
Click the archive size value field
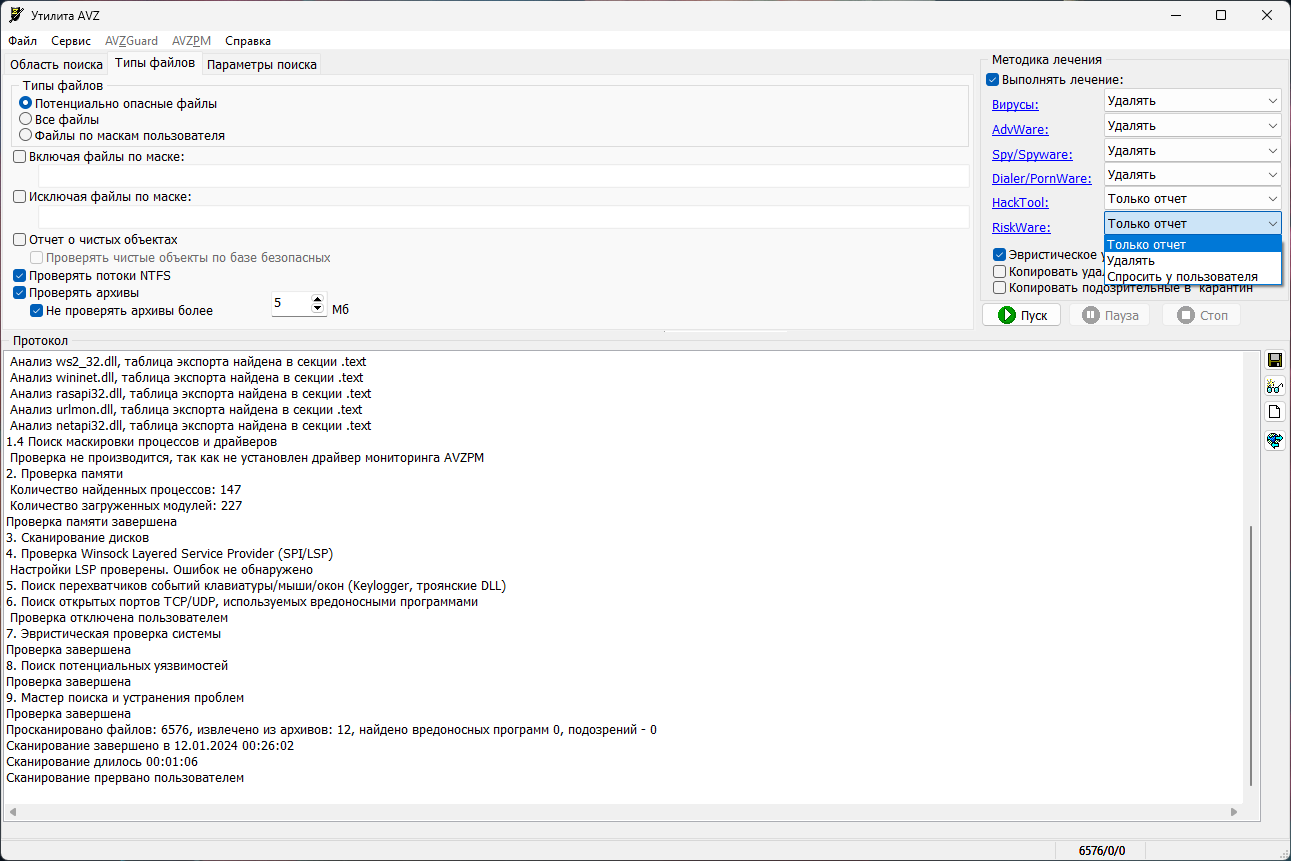click(290, 303)
